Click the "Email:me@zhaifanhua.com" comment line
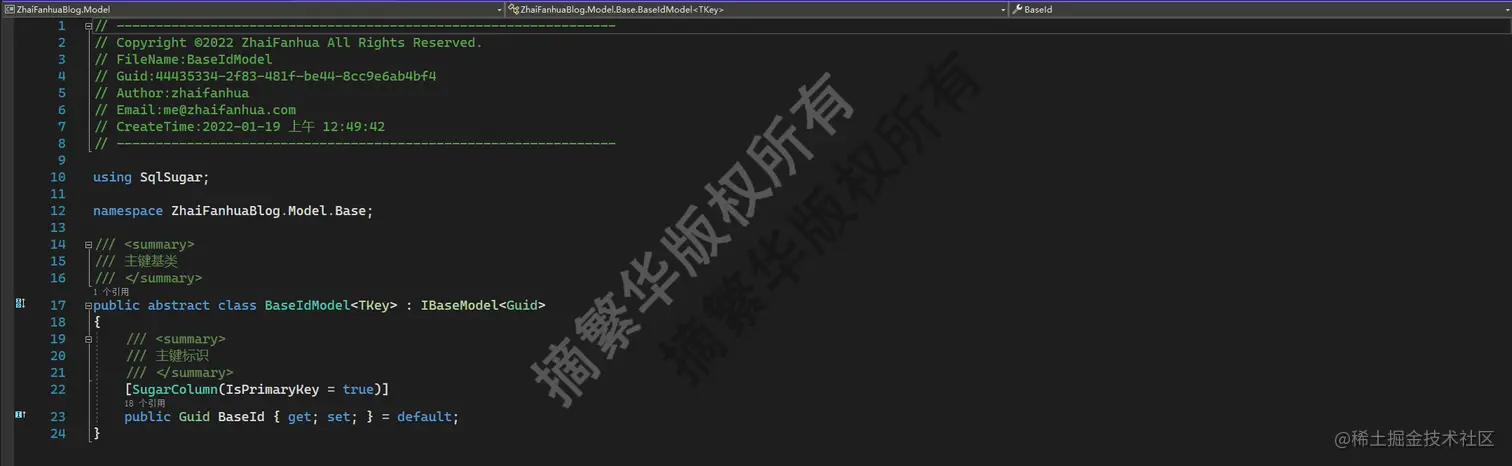The image size is (1512, 466). [x=194, y=110]
